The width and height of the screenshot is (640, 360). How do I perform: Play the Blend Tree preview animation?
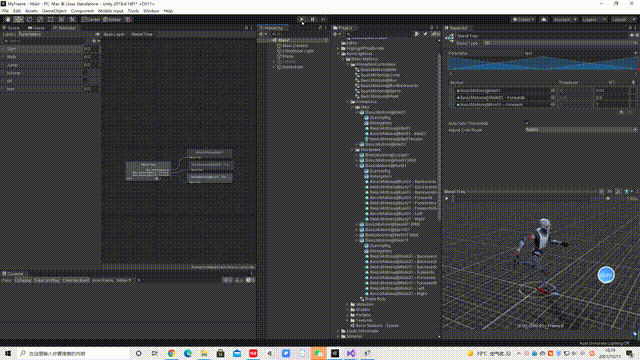click(447, 198)
